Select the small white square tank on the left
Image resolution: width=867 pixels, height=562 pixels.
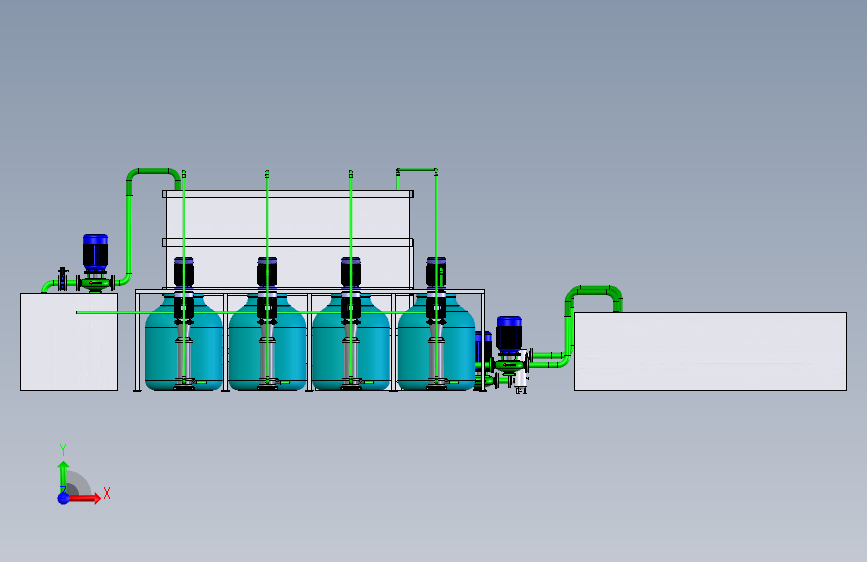69,342
